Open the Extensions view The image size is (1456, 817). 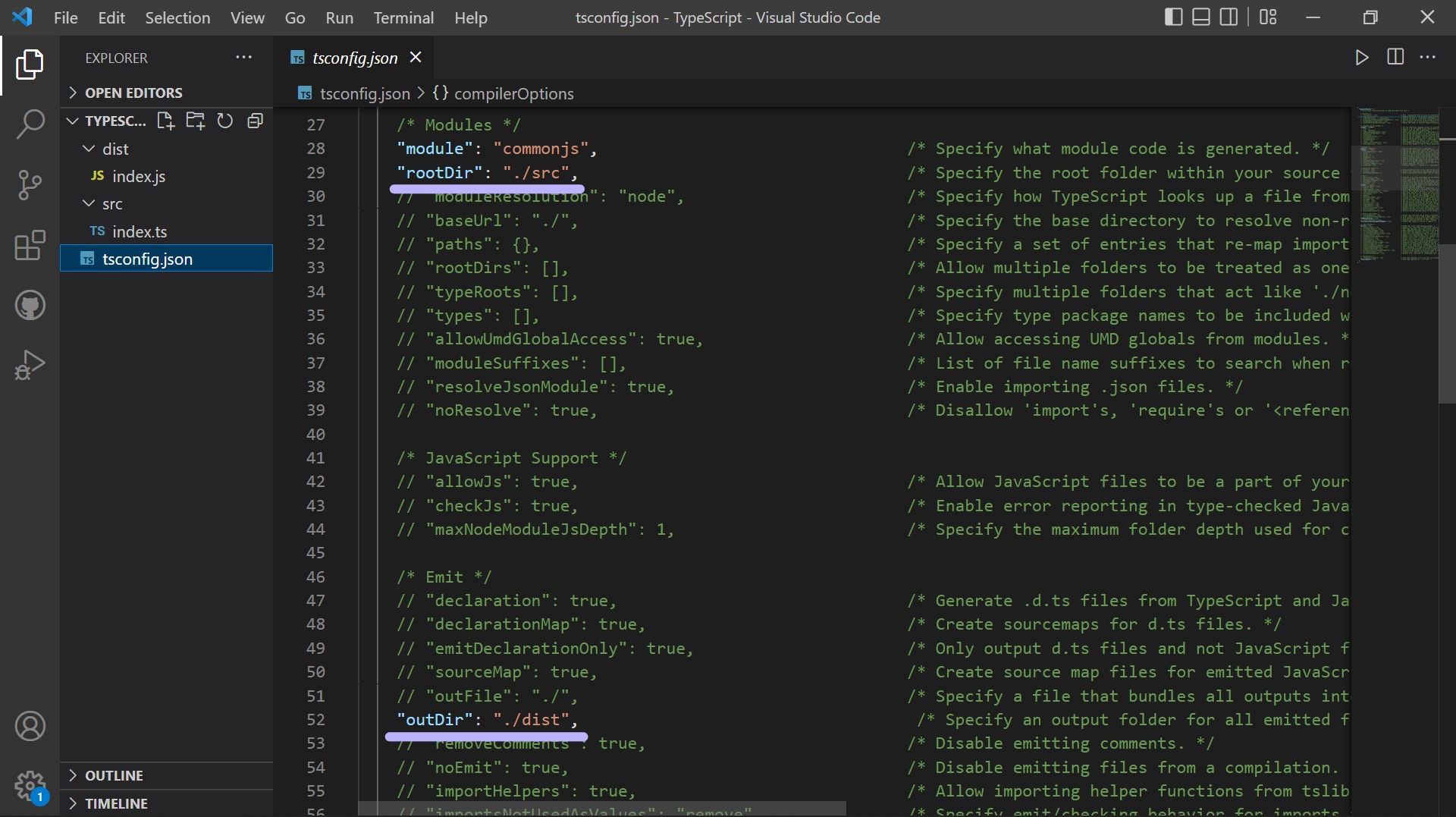30,245
